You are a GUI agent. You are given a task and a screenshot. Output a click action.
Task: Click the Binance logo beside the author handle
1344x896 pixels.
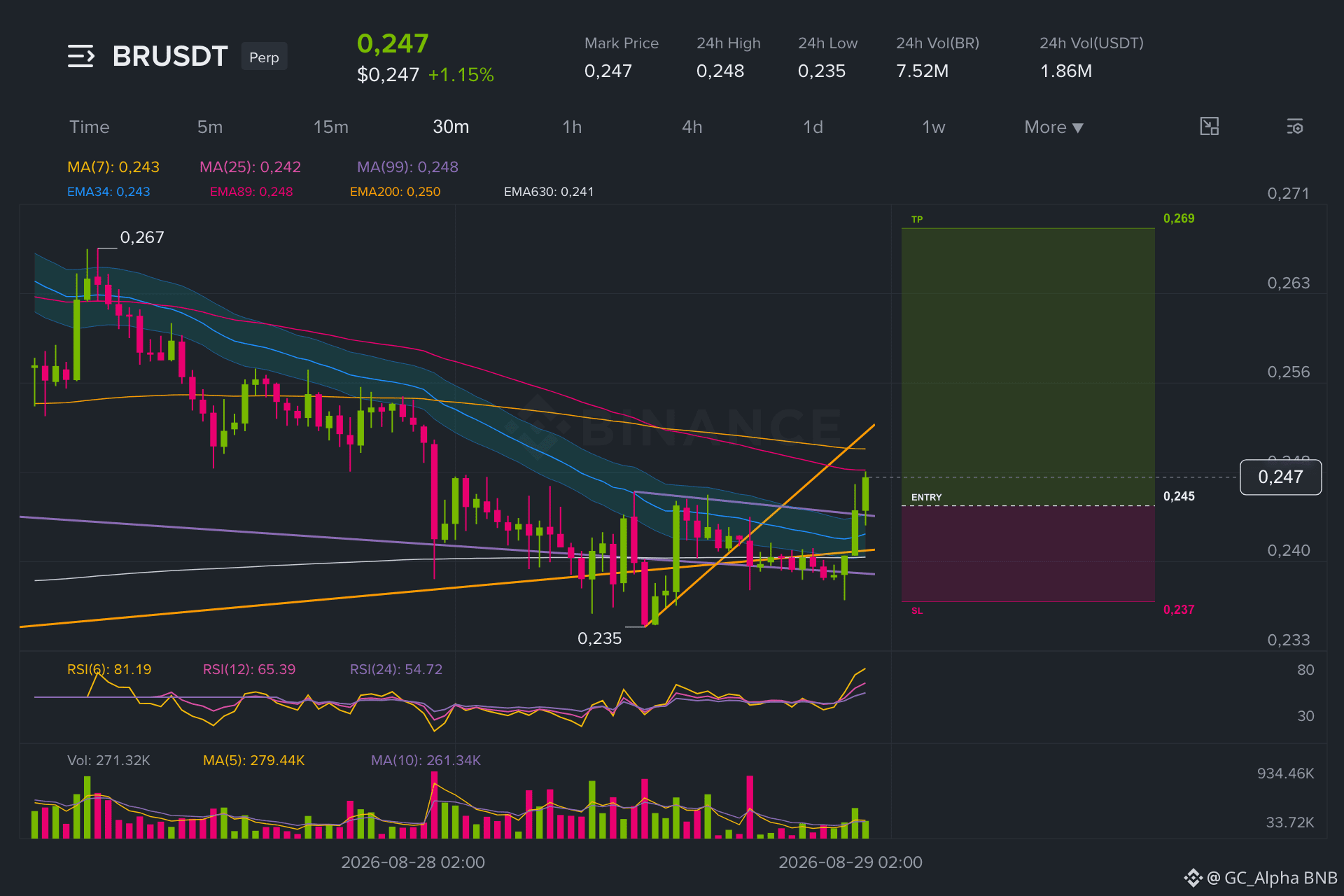(x=1193, y=878)
